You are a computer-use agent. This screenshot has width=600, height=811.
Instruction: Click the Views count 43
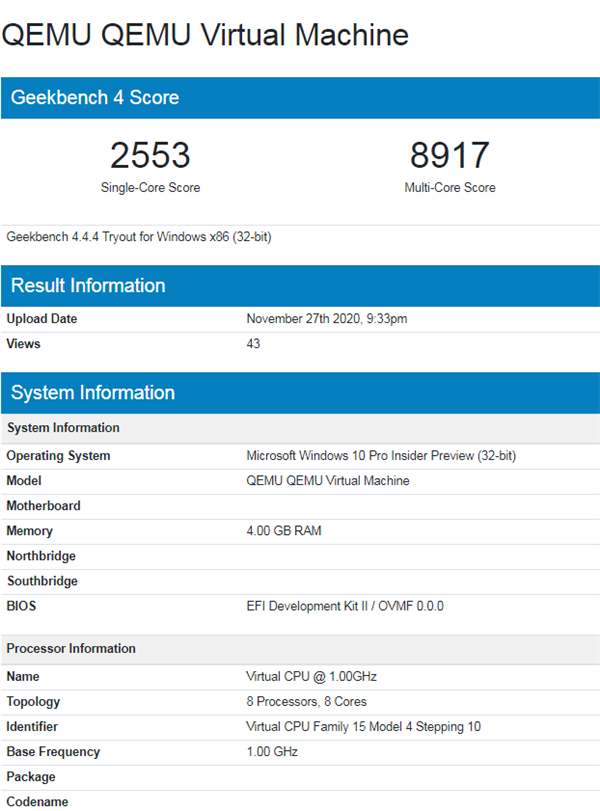tap(253, 344)
